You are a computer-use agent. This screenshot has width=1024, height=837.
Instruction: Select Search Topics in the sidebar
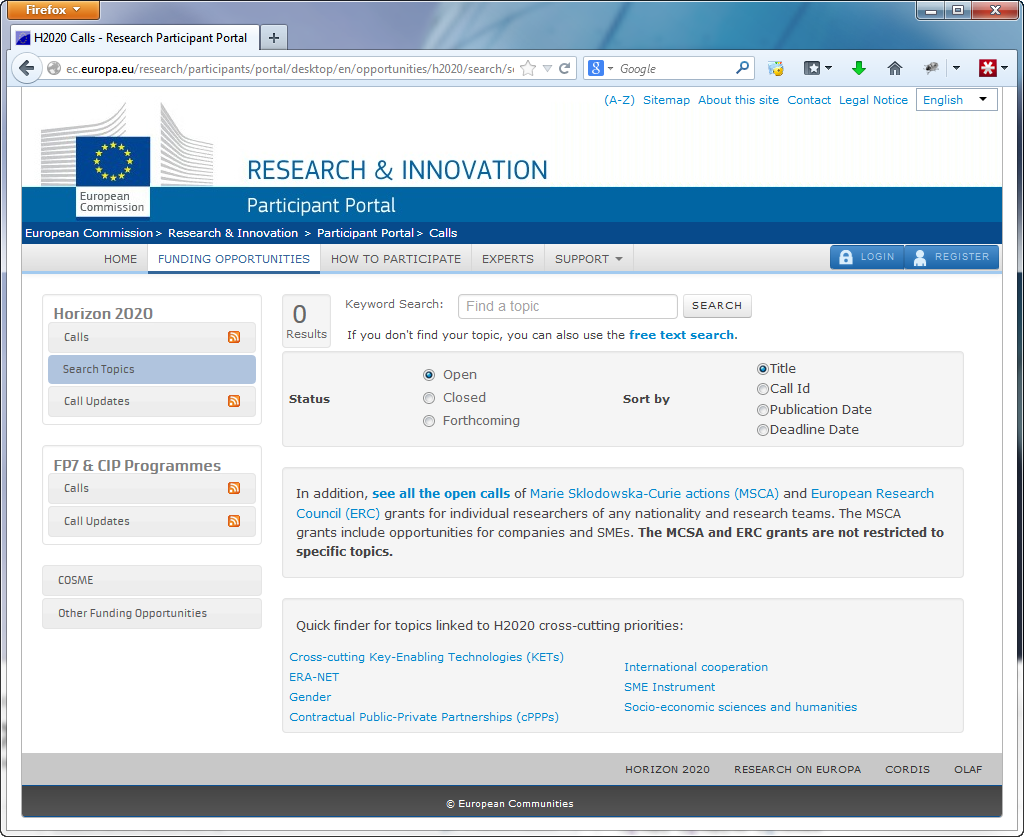[152, 369]
